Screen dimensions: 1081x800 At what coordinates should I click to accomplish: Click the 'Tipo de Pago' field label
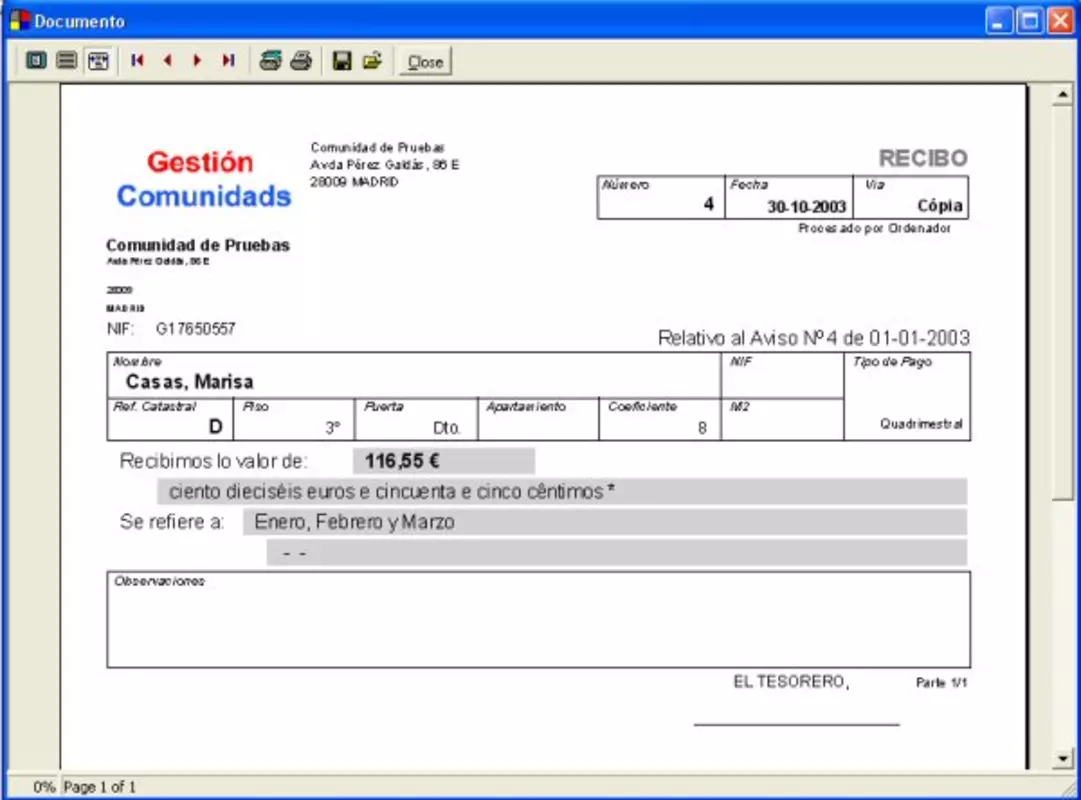pos(892,362)
